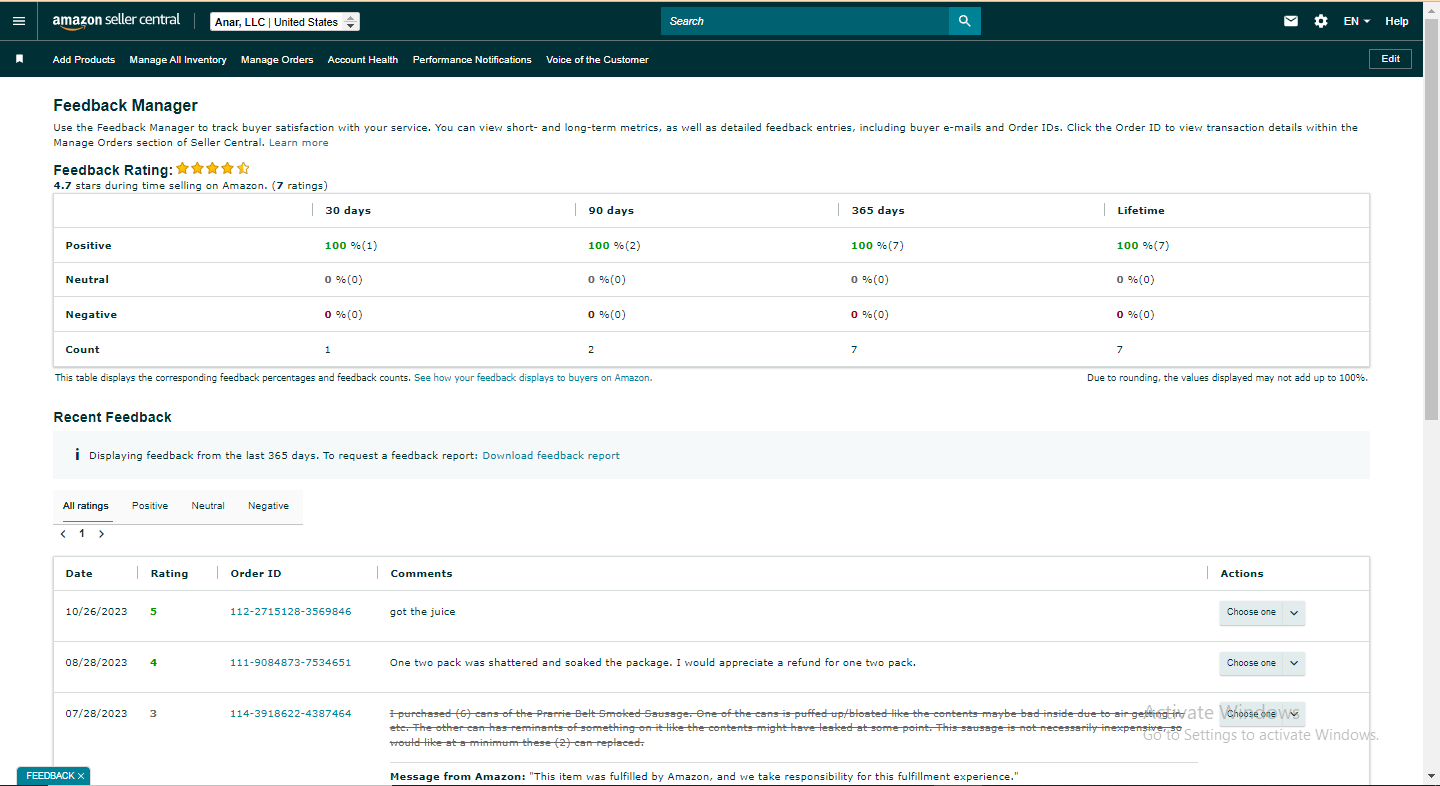1440x786 pixels.
Task: Click the 10/26/2023 date cell
Action: point(97,612)
